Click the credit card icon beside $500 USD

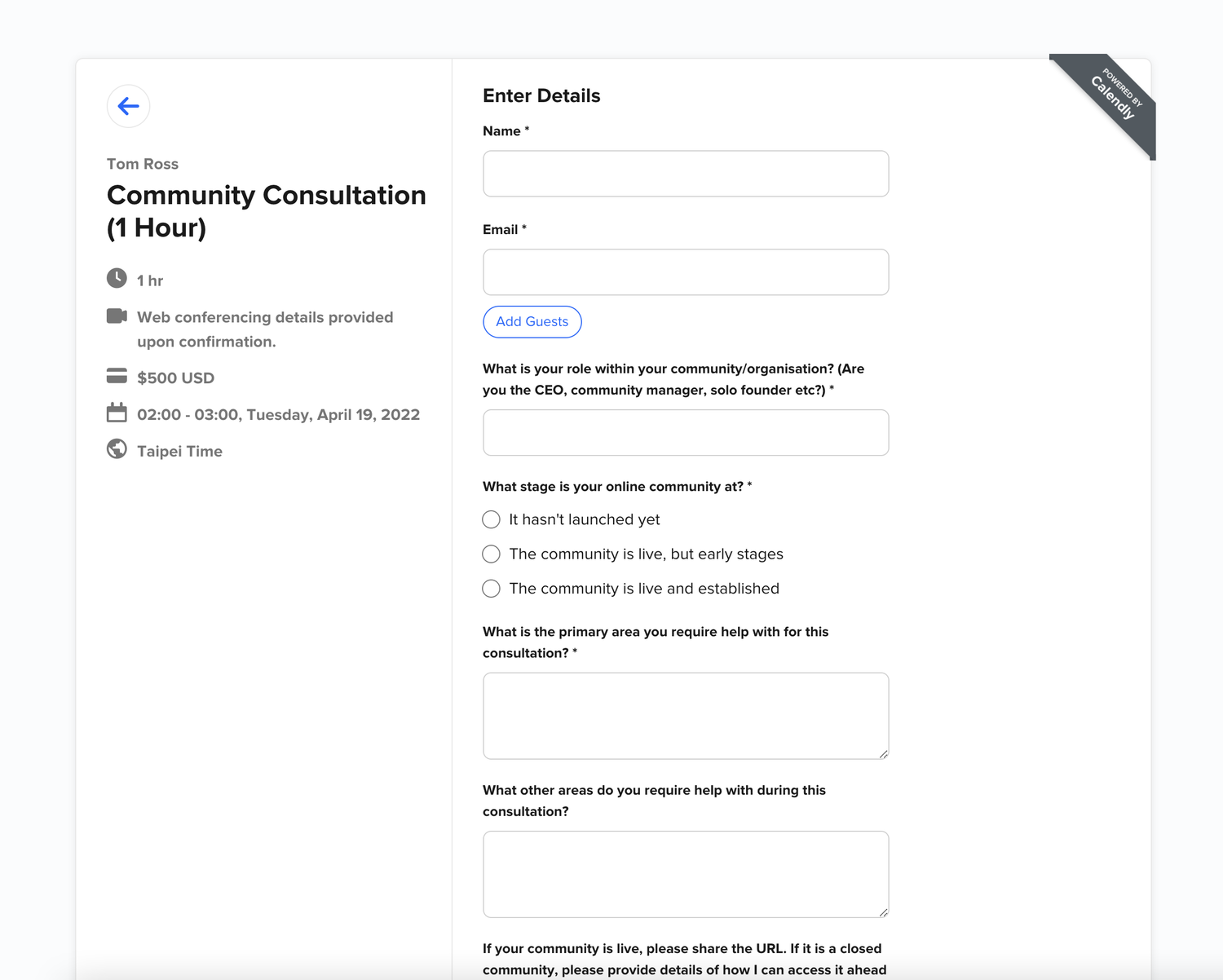(117, 376)
